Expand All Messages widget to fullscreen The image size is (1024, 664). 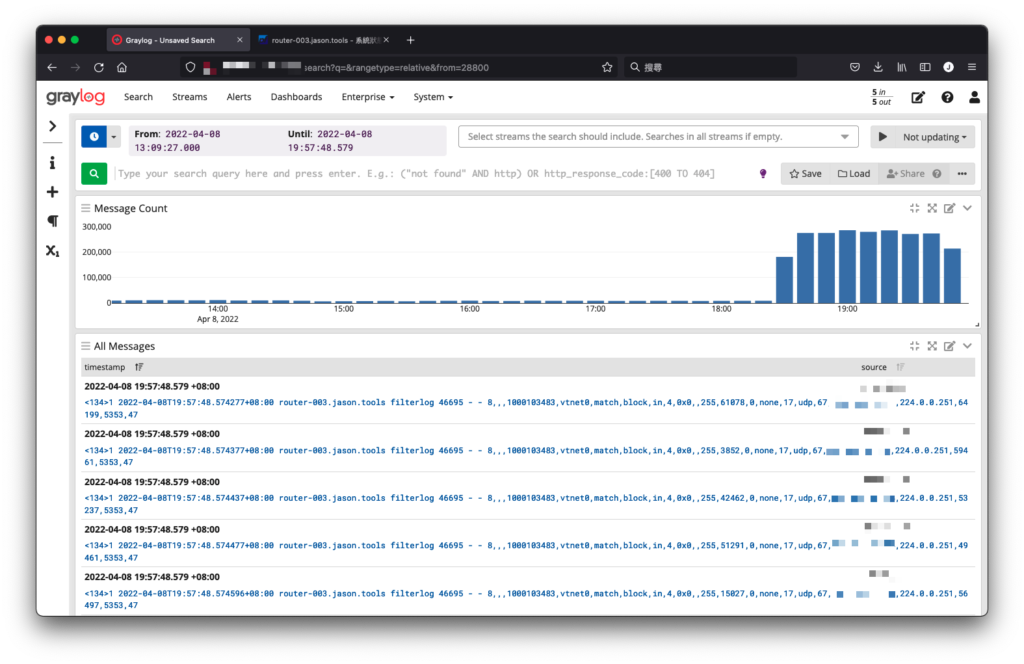tap(932, 346)
